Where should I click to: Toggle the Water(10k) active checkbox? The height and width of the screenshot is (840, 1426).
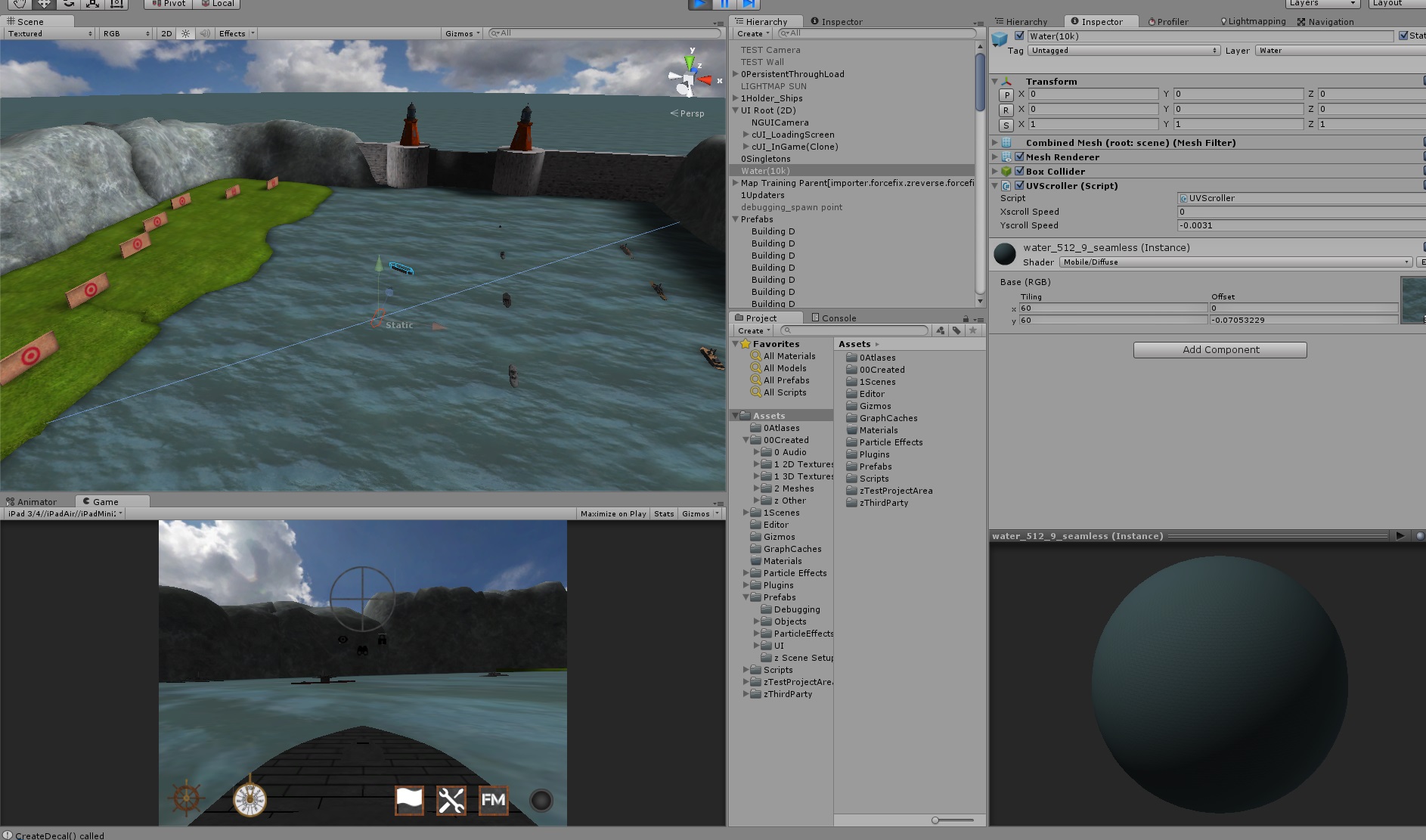pos(1019,36)
